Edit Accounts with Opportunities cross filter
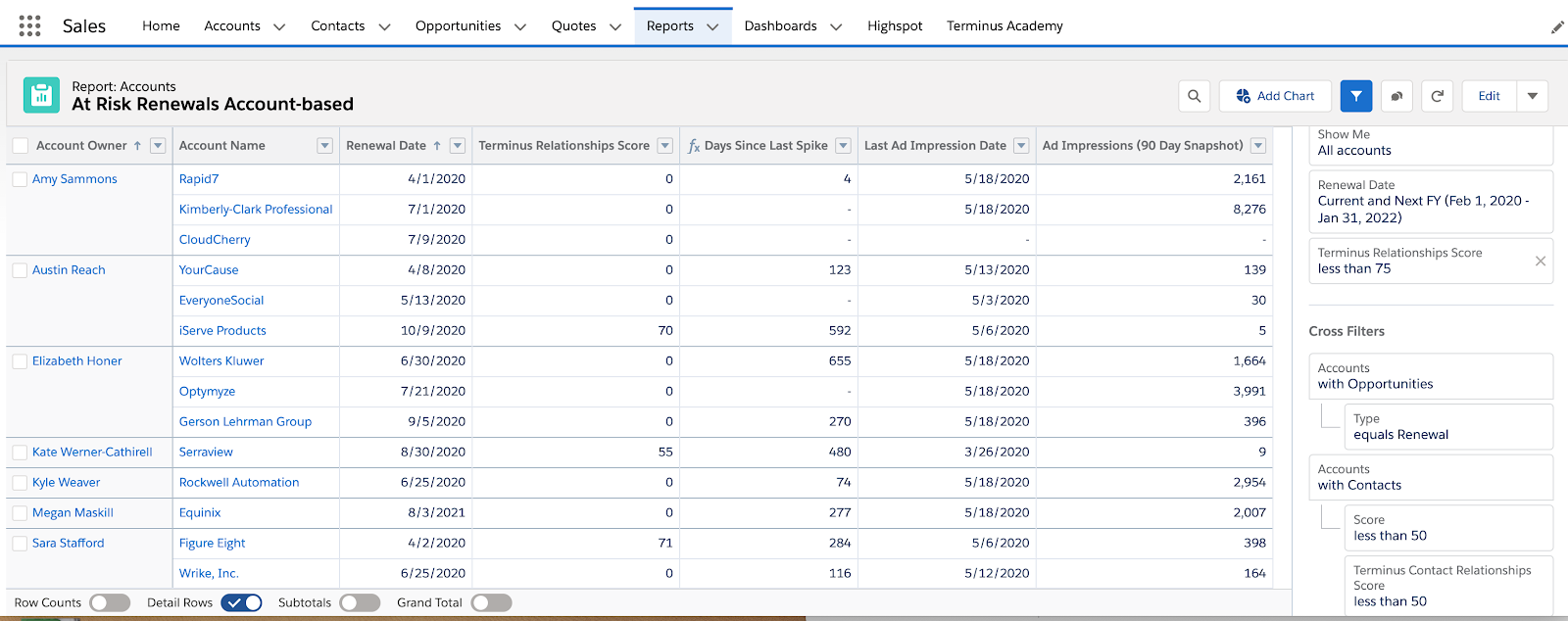 (x=1431, y=376)
